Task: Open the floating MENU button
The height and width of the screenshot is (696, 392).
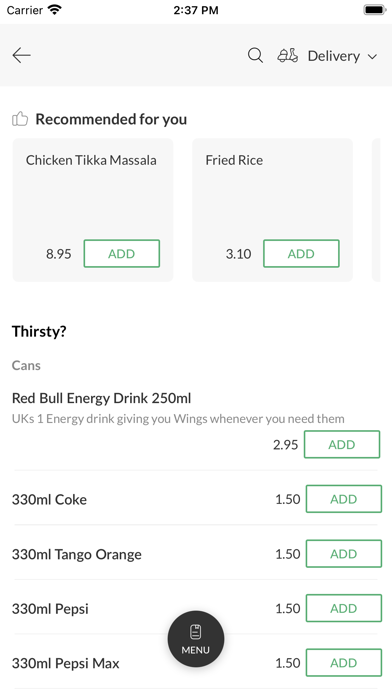Action: 196,639
